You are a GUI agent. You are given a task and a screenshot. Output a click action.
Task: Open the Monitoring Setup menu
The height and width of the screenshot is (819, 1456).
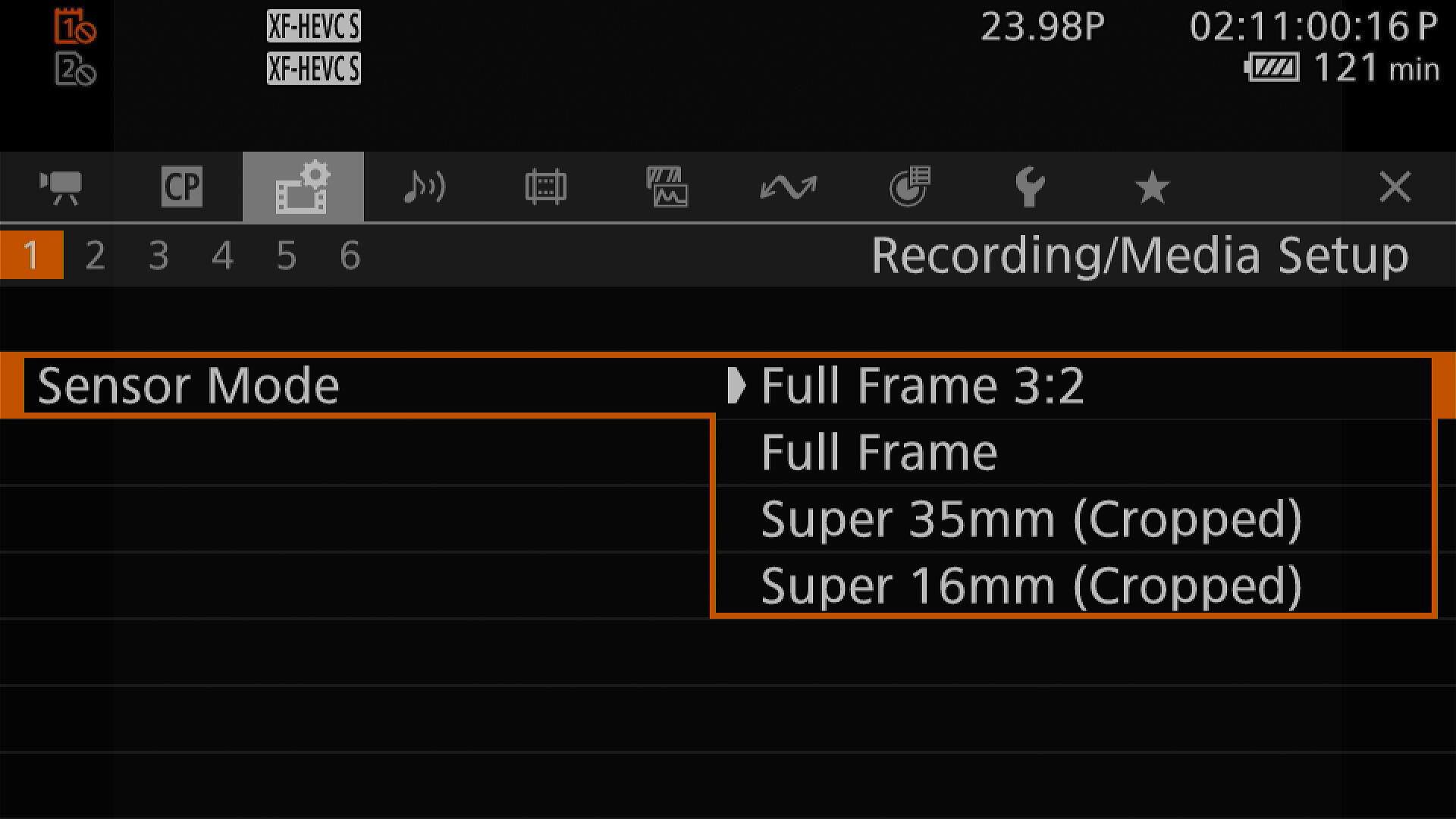pyautogui.click(x=546, y=187)
